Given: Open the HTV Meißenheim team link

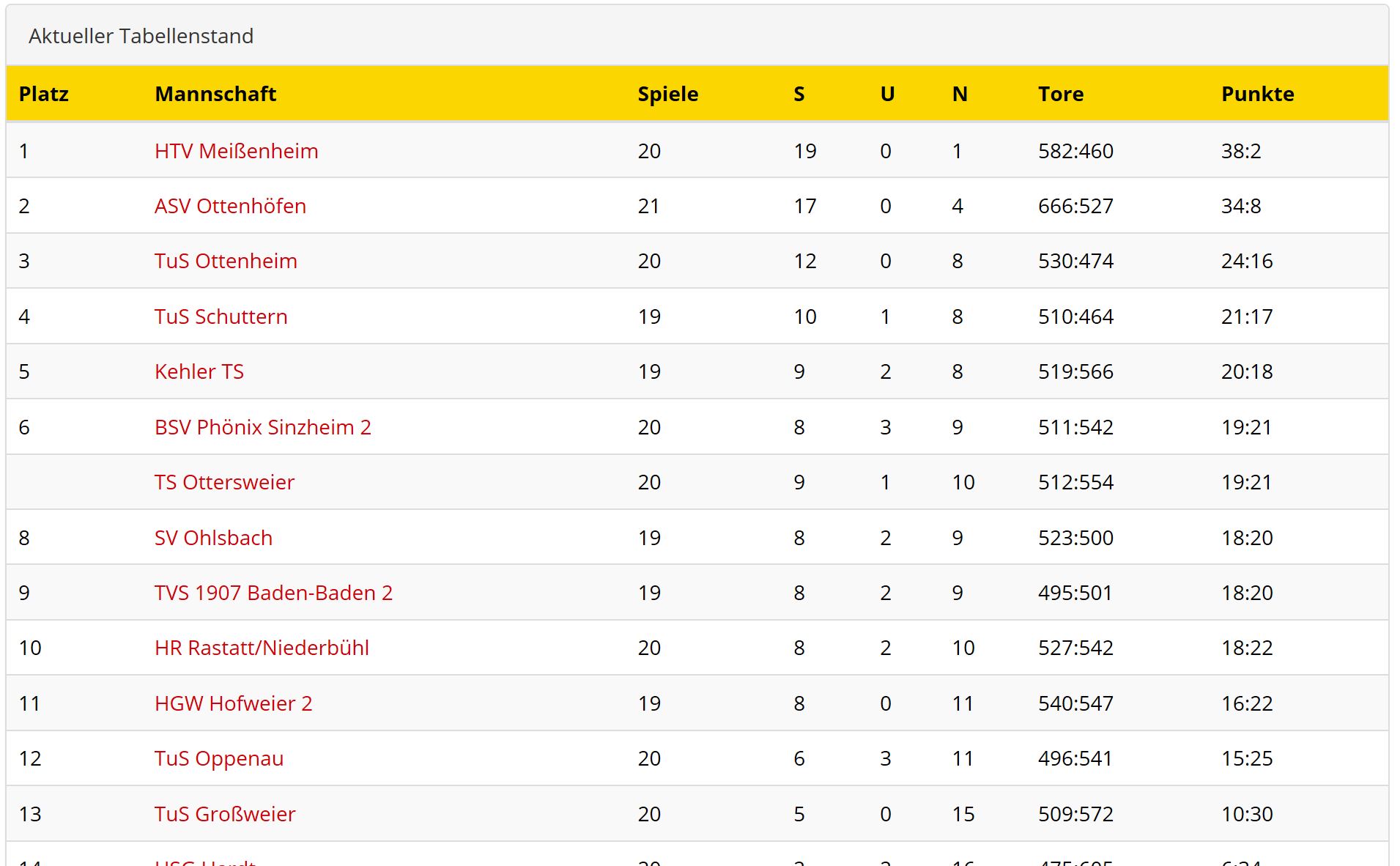Looking at the screenshot, I should [236, 151].
